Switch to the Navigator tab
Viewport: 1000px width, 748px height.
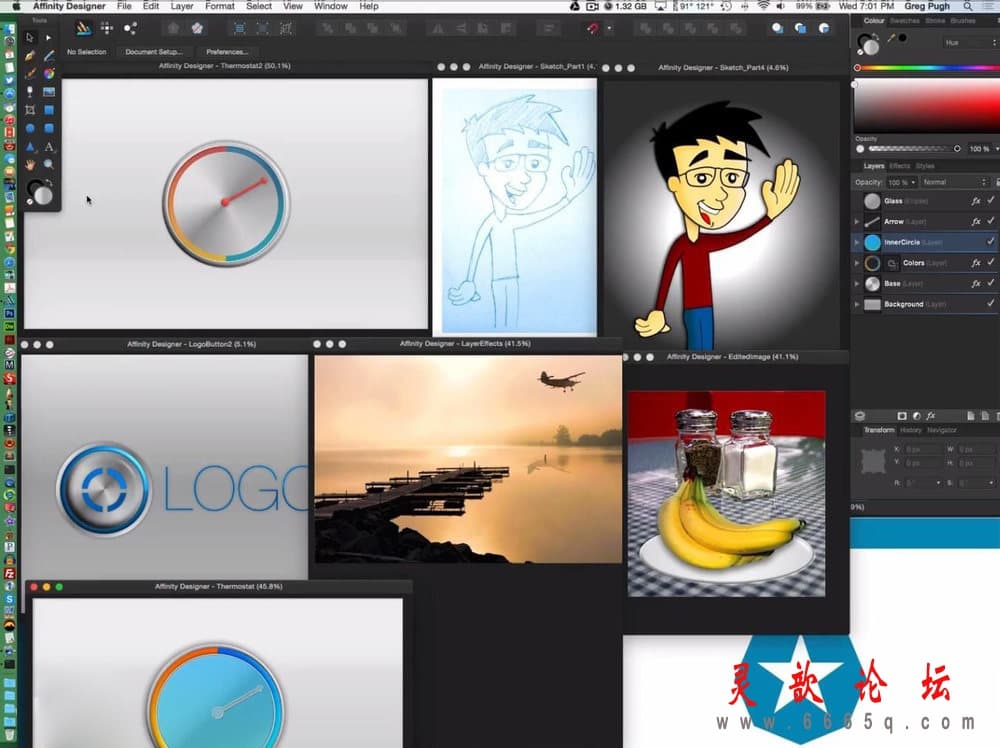tap(941, 430)
